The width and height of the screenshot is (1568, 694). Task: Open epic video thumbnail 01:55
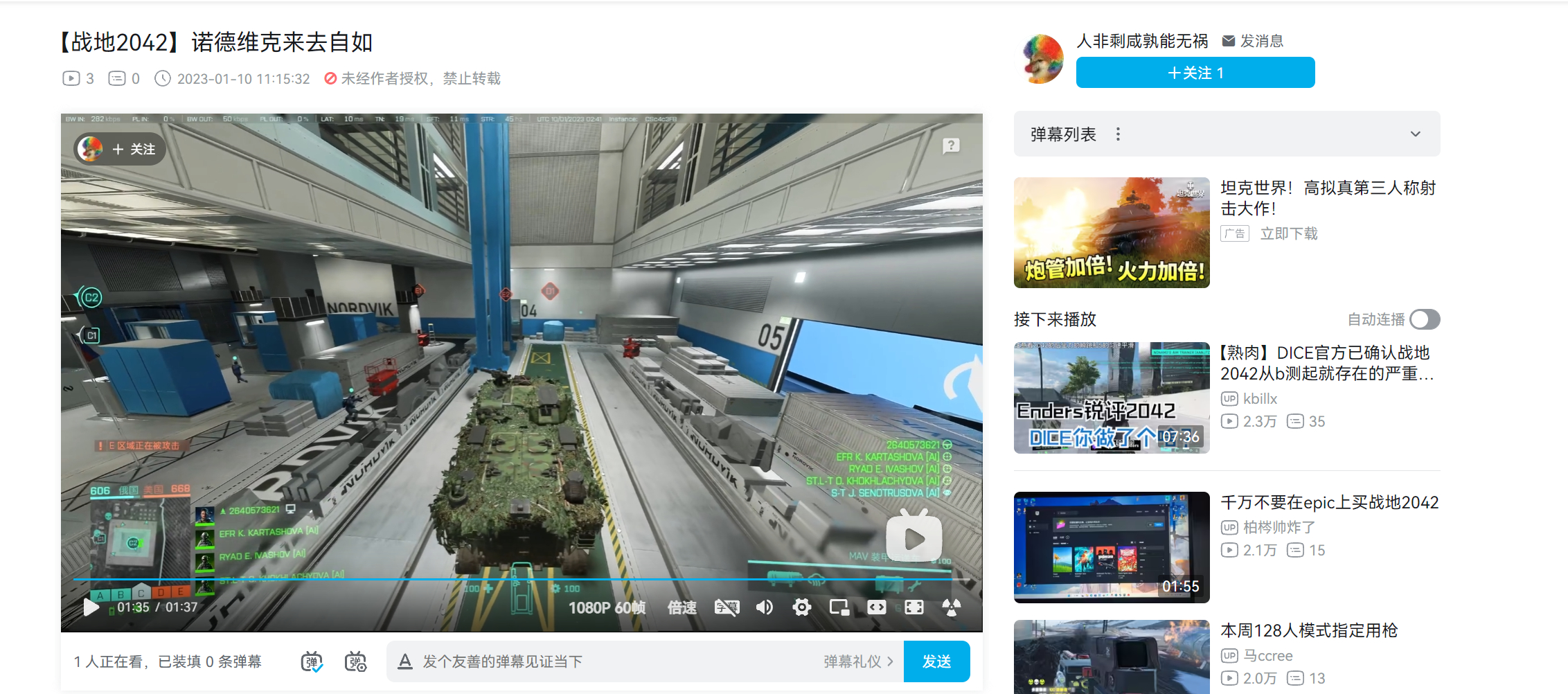(1112, 547)
